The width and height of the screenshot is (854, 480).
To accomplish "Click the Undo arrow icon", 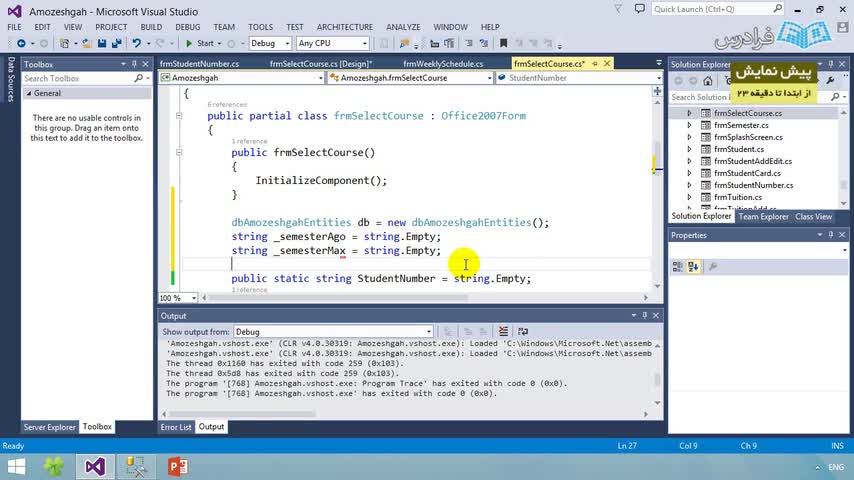I will point(136,43).
